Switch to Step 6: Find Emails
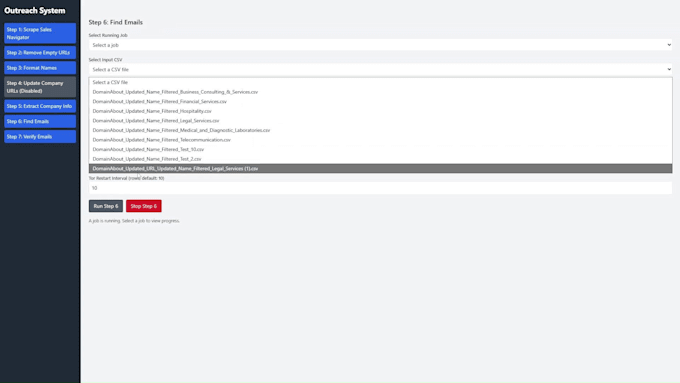Screen dimensions: 680x383 (40, 121)
